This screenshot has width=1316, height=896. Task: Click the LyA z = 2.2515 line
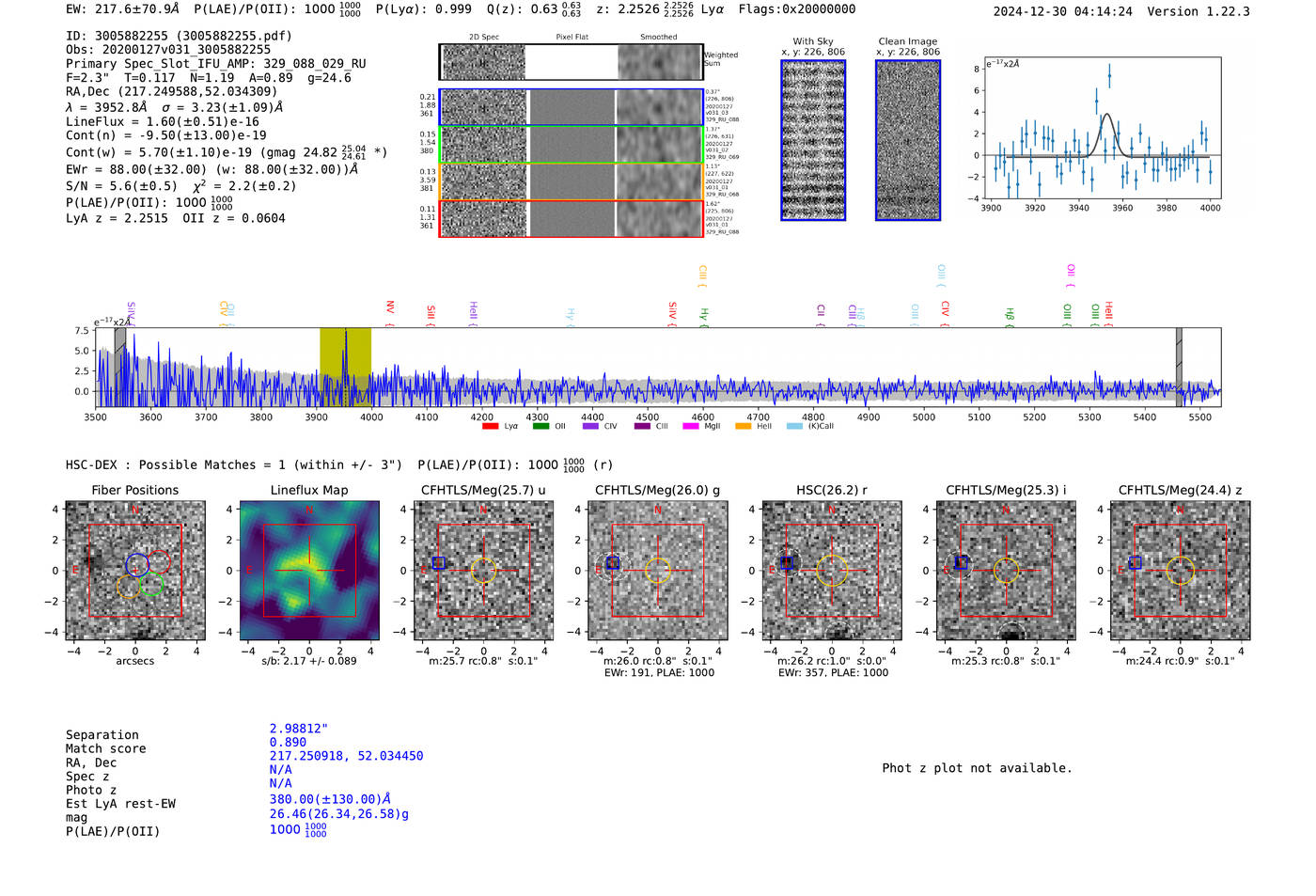click(176, 218)
